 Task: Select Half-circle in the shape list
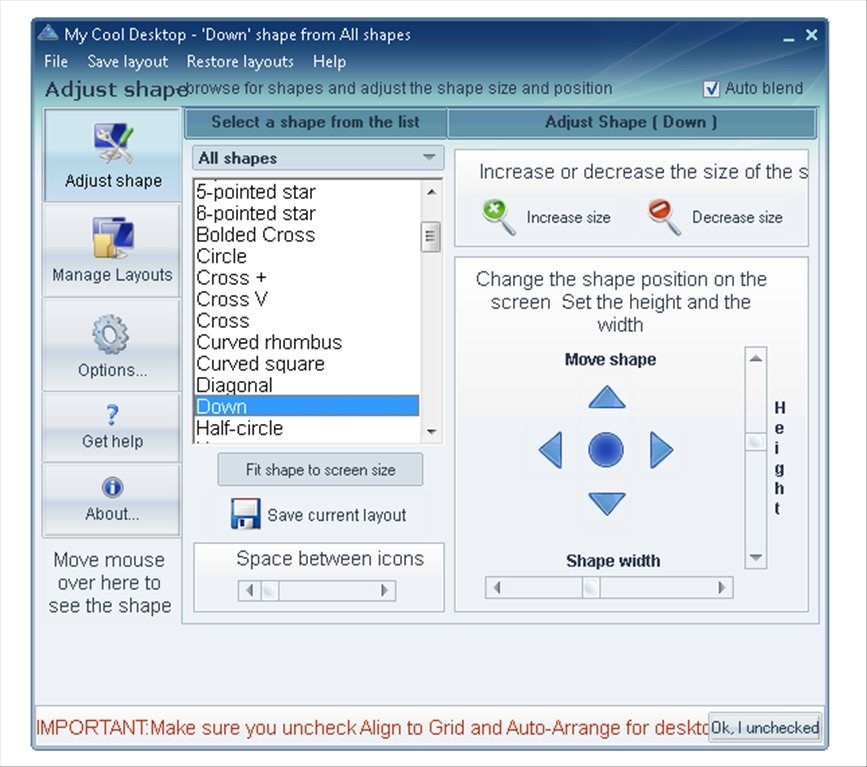tap(307, 428)
